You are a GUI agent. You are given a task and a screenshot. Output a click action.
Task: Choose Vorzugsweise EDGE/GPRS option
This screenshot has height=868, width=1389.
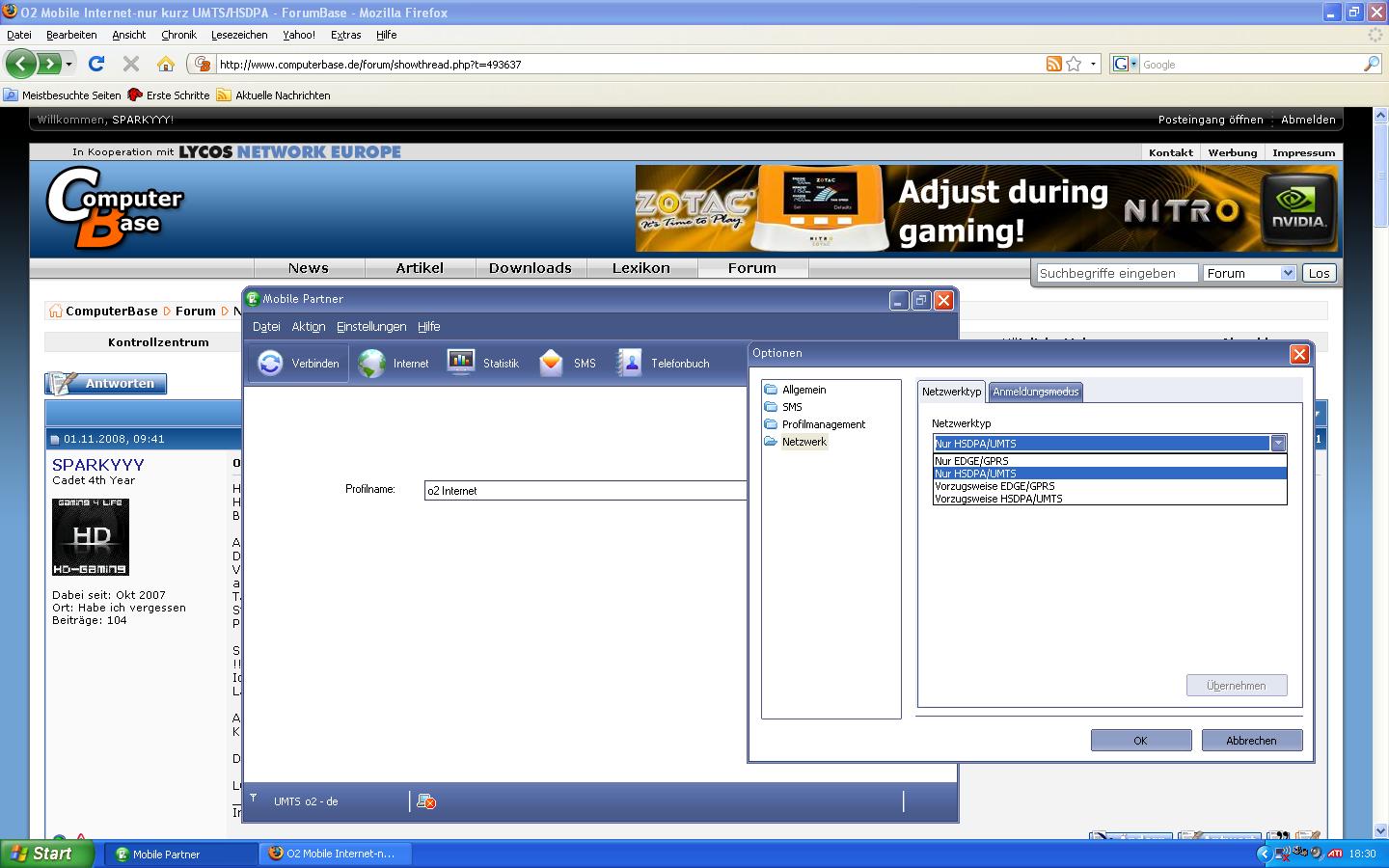tap(1109, 486)
